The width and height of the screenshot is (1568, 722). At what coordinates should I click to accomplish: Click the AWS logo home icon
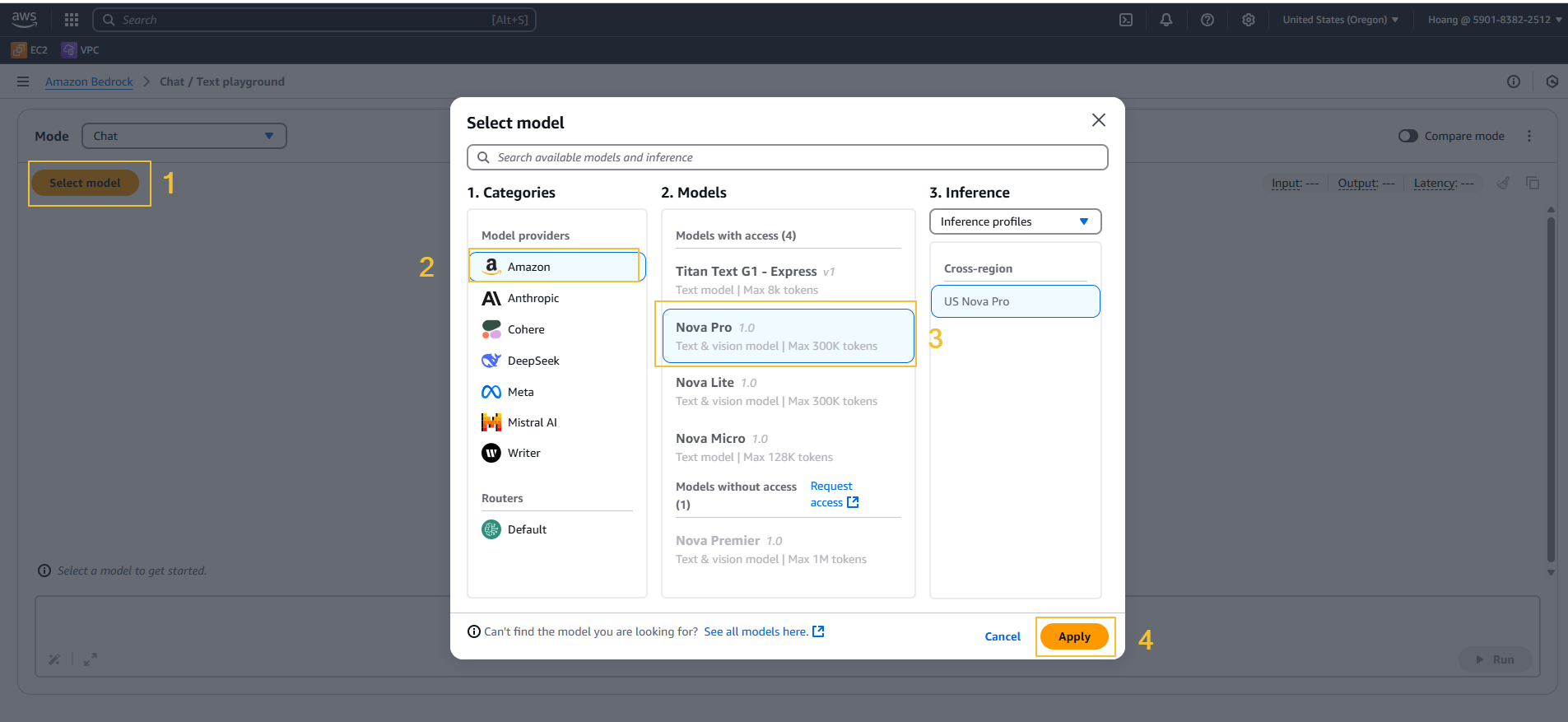[x=25, y=19]
